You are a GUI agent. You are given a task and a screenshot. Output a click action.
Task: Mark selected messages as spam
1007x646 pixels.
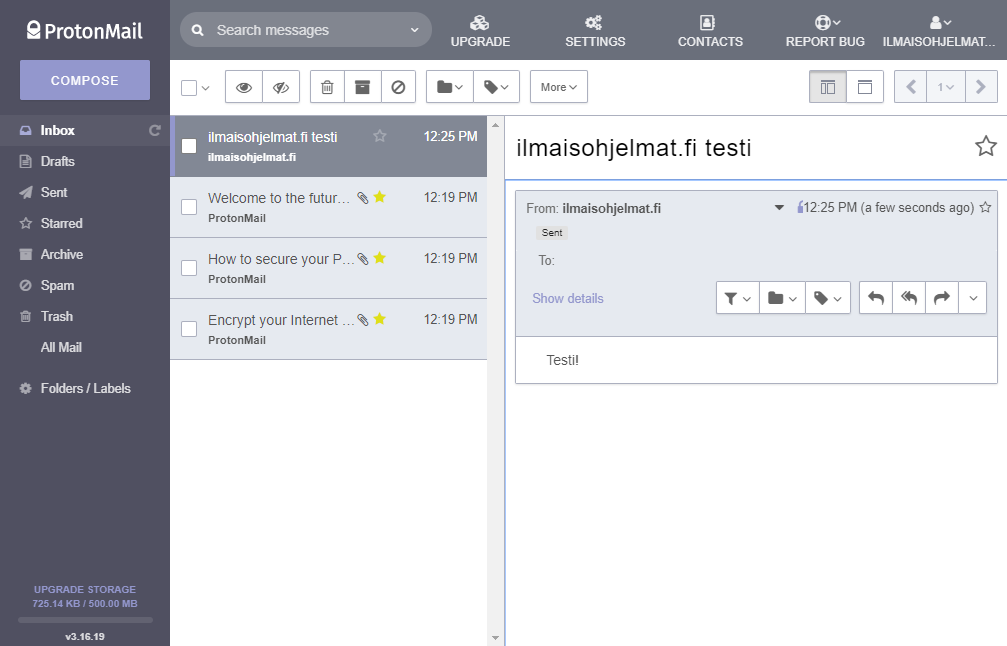tap(398, 87)
